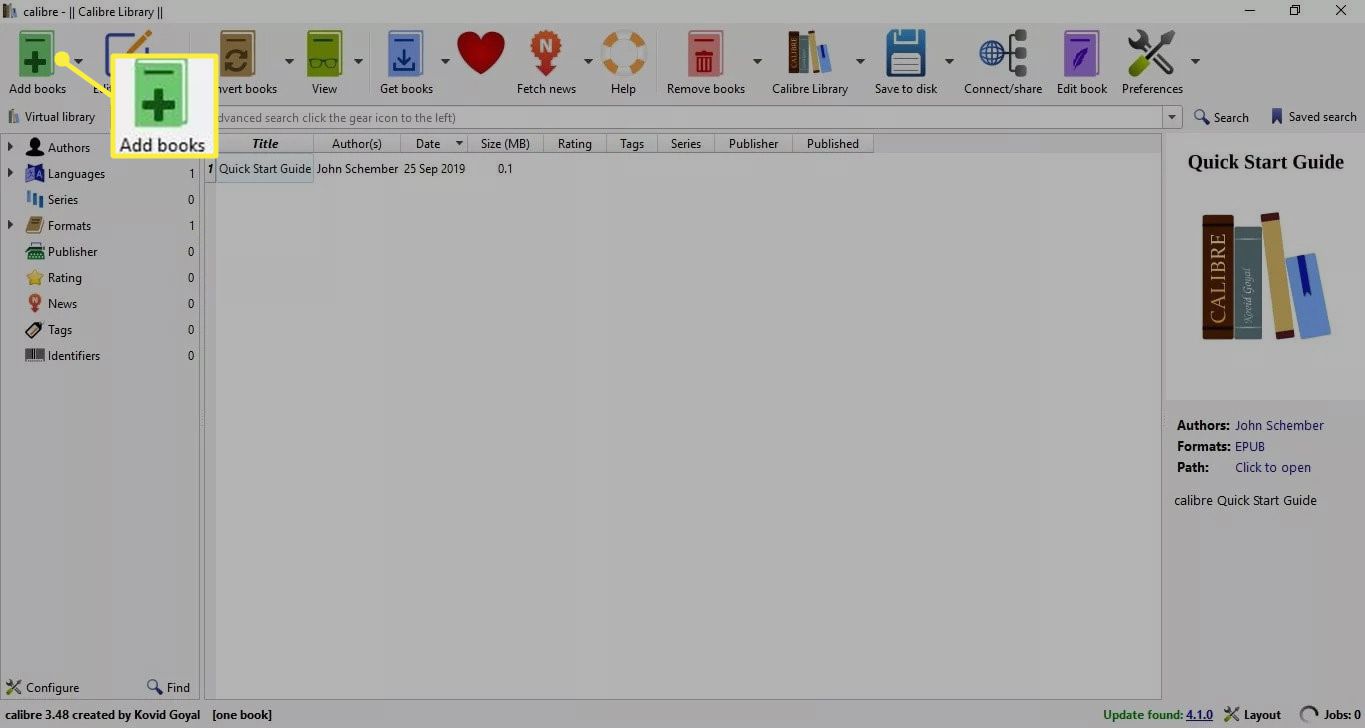
Task: Select News in the tag browser
Action: point(62,304)
